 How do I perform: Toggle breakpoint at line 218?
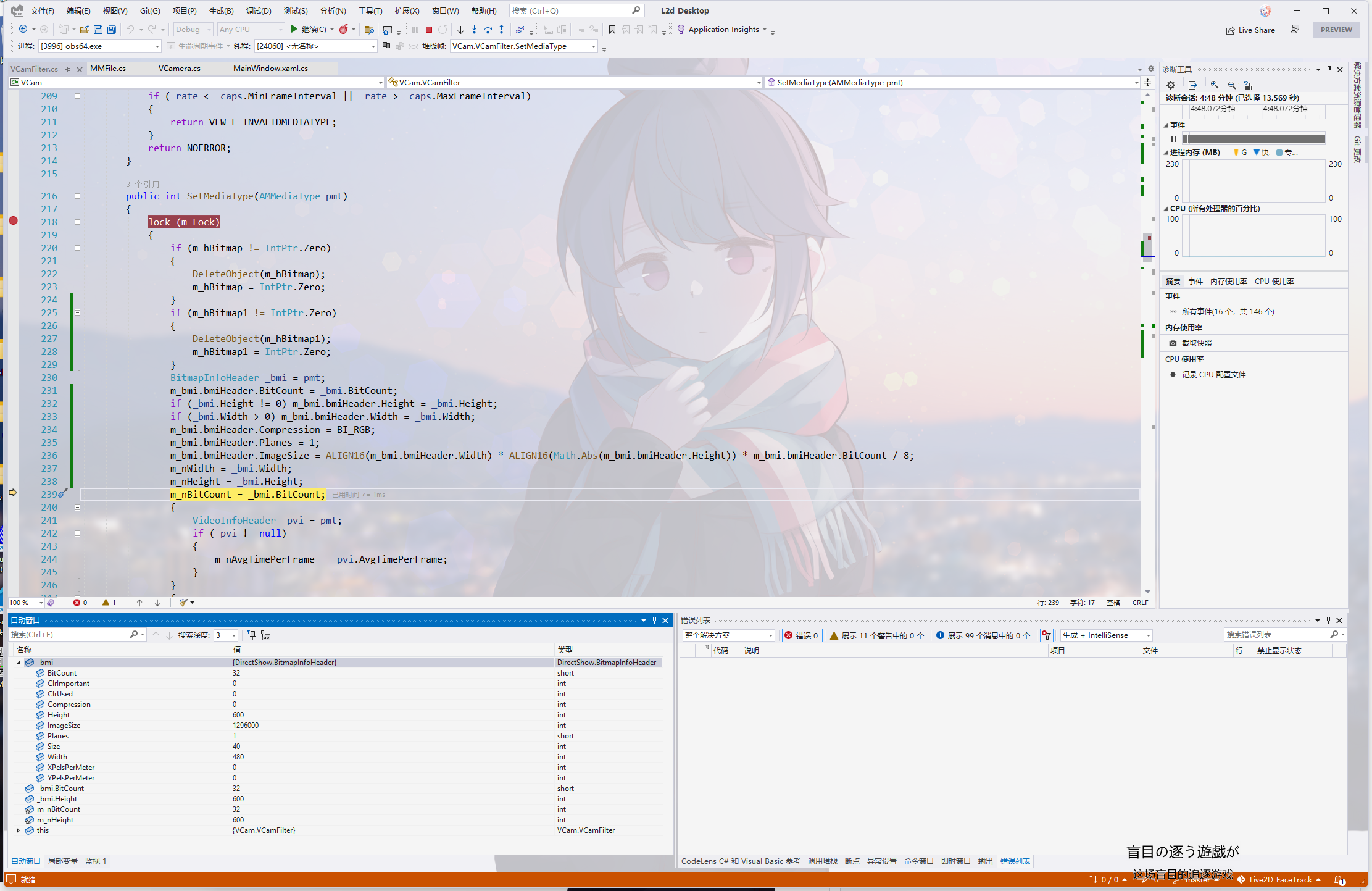point(13,221)
